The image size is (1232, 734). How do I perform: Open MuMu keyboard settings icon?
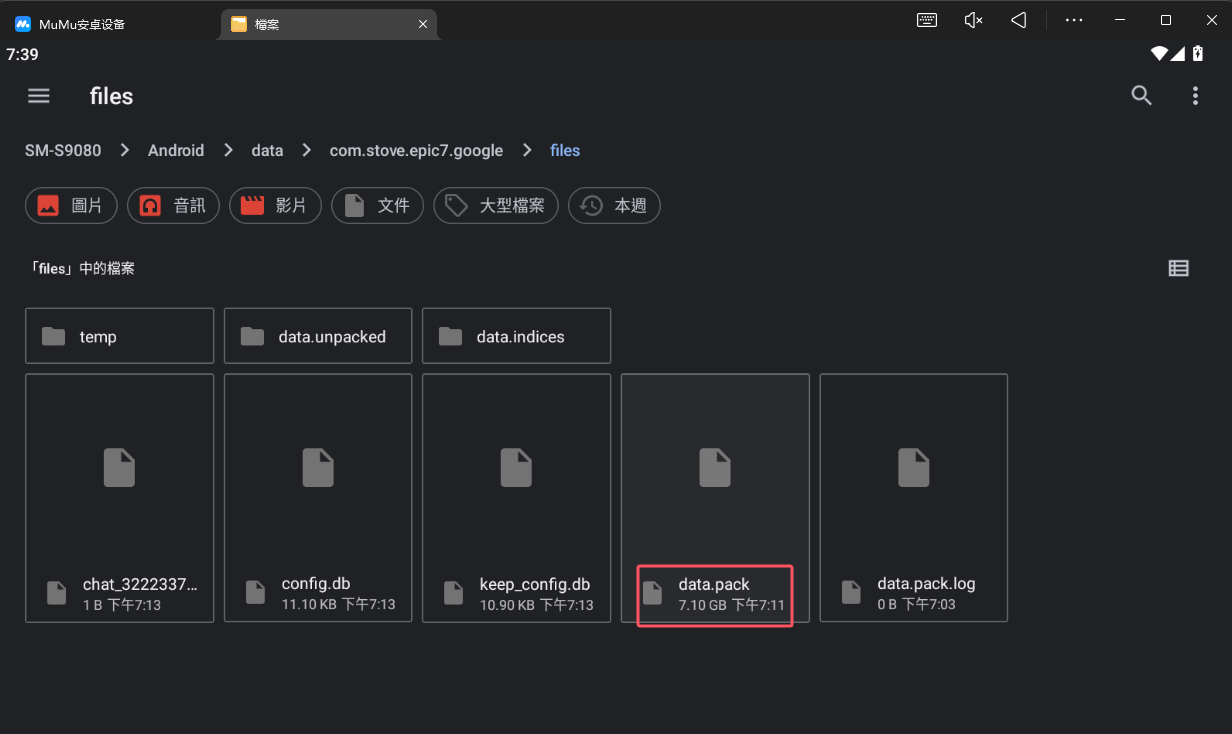927,20
